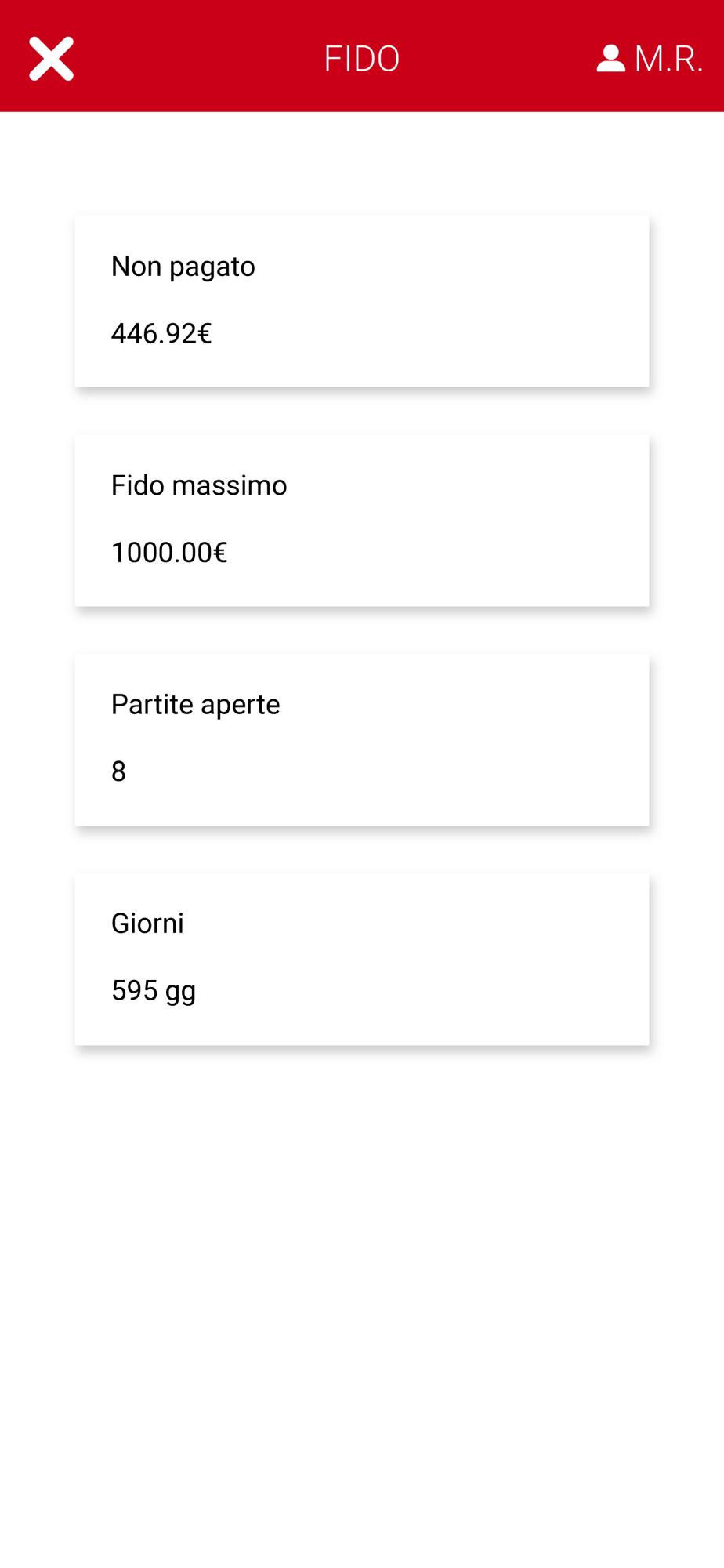724x1568 pixels.
Task: Select the Fido massimo label
Action: pos(199,485)
